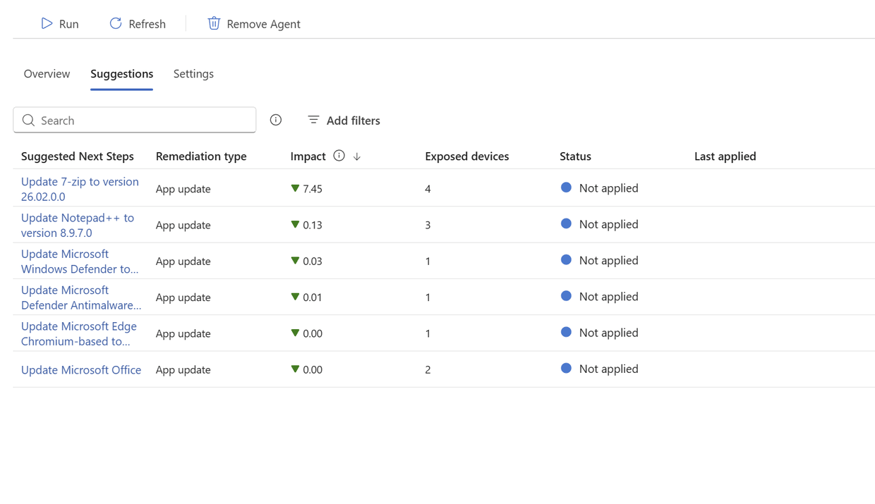This screenshot has height=504, width=875.
Task: Open Update 7-zip to version 26.02.0.0
Action: pos(80,189)
